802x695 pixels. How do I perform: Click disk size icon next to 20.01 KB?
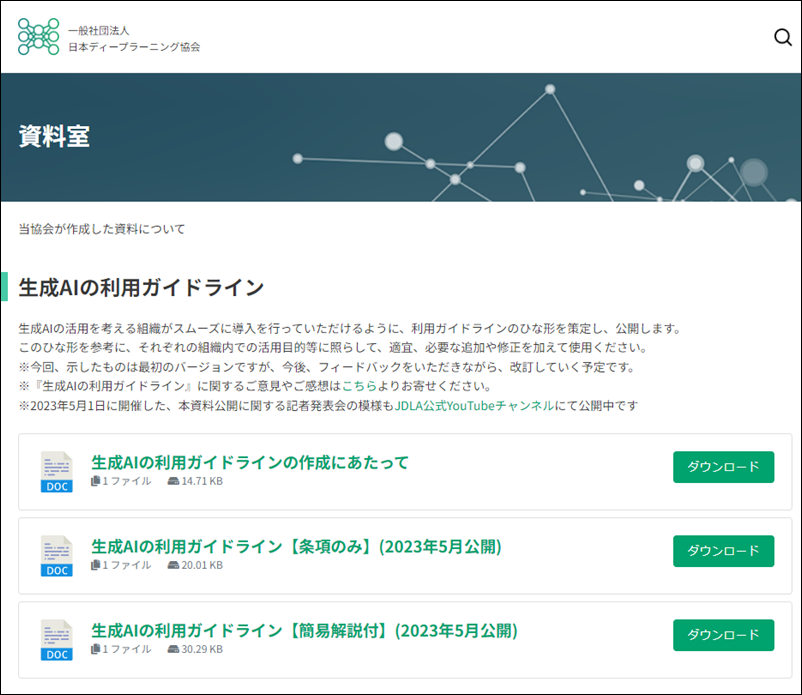click(173, 565)
